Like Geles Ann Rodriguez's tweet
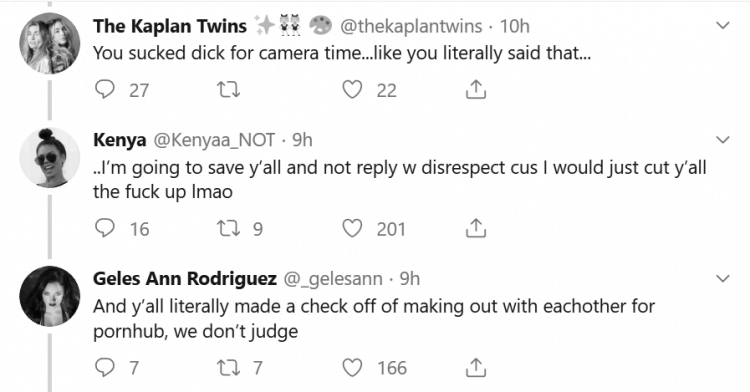This screenshot has height=392, width=750. pyautogui.click(x=353, y=367)
